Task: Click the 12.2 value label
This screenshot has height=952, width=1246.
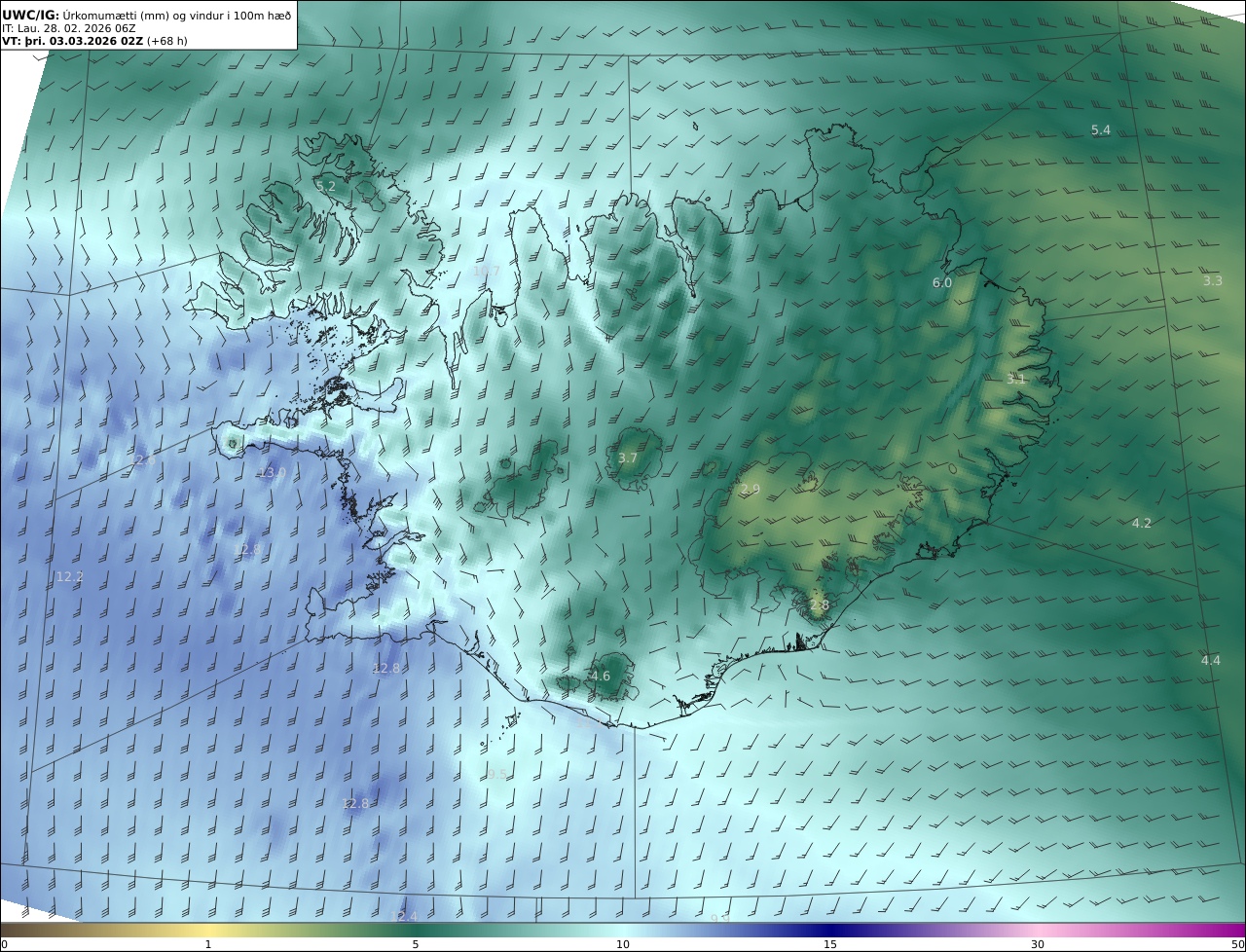Action: (x=69, y=576)
